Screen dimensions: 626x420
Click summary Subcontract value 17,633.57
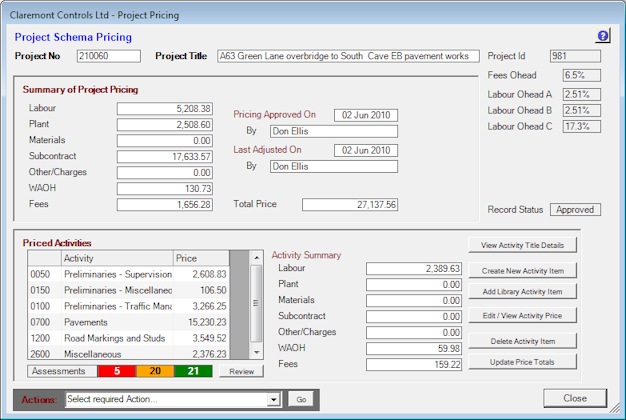point(164,157)
